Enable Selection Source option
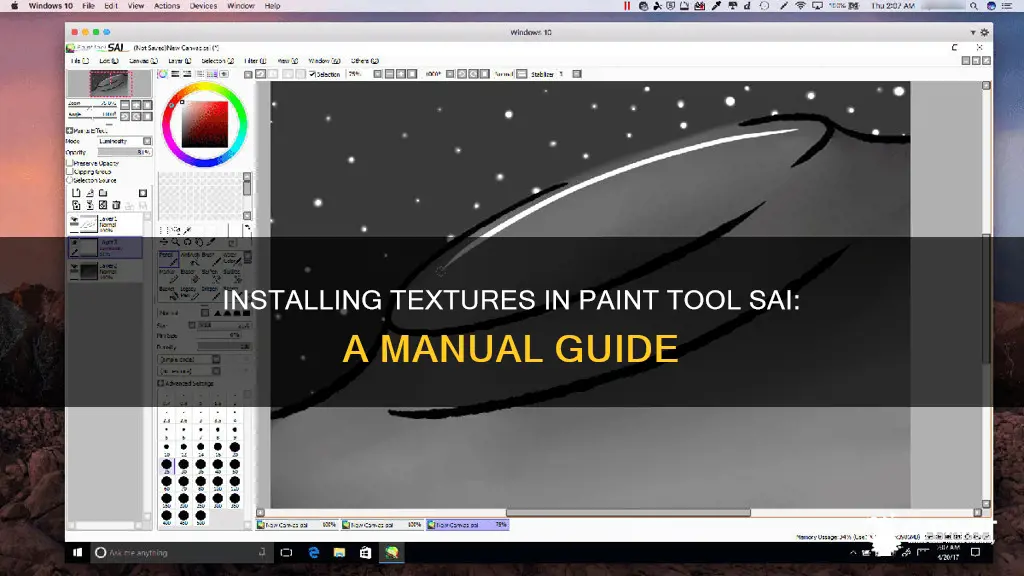The image size is (1024, 576). (x=69, y=180)
